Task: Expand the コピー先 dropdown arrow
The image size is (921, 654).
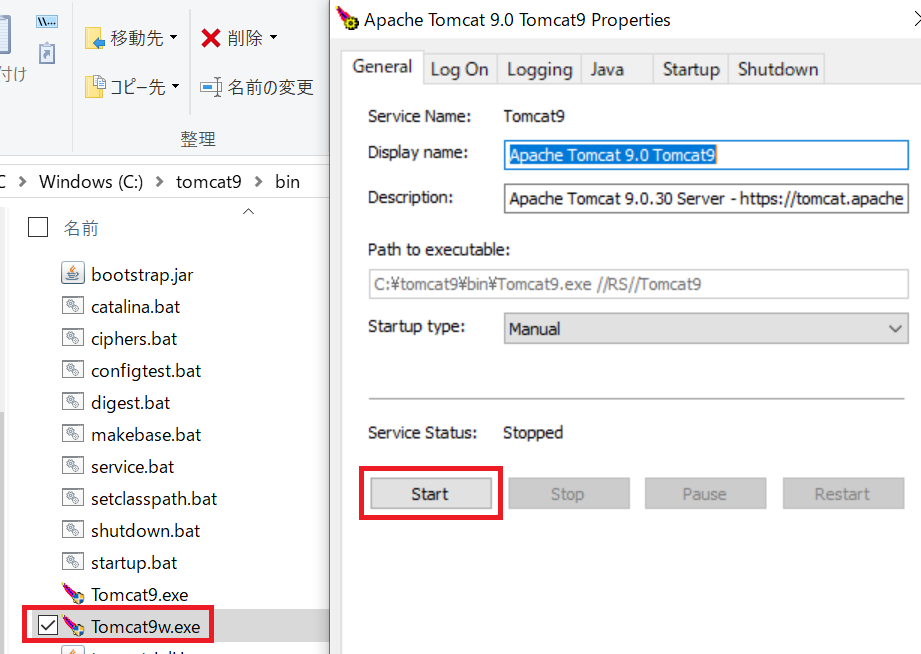Action: point(175,86)
